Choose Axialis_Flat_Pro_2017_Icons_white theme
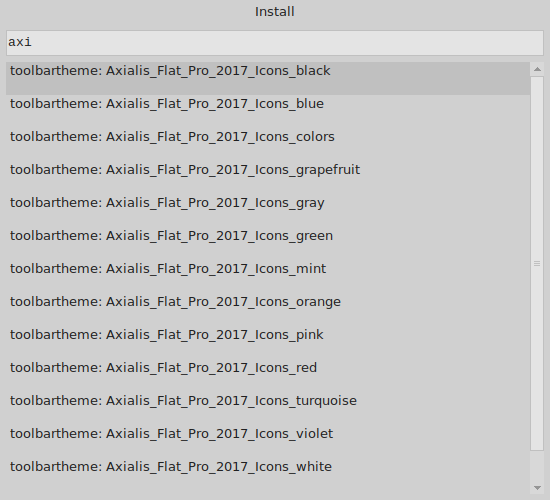This screenshot has width=550, height=500. tap(268, 474)
